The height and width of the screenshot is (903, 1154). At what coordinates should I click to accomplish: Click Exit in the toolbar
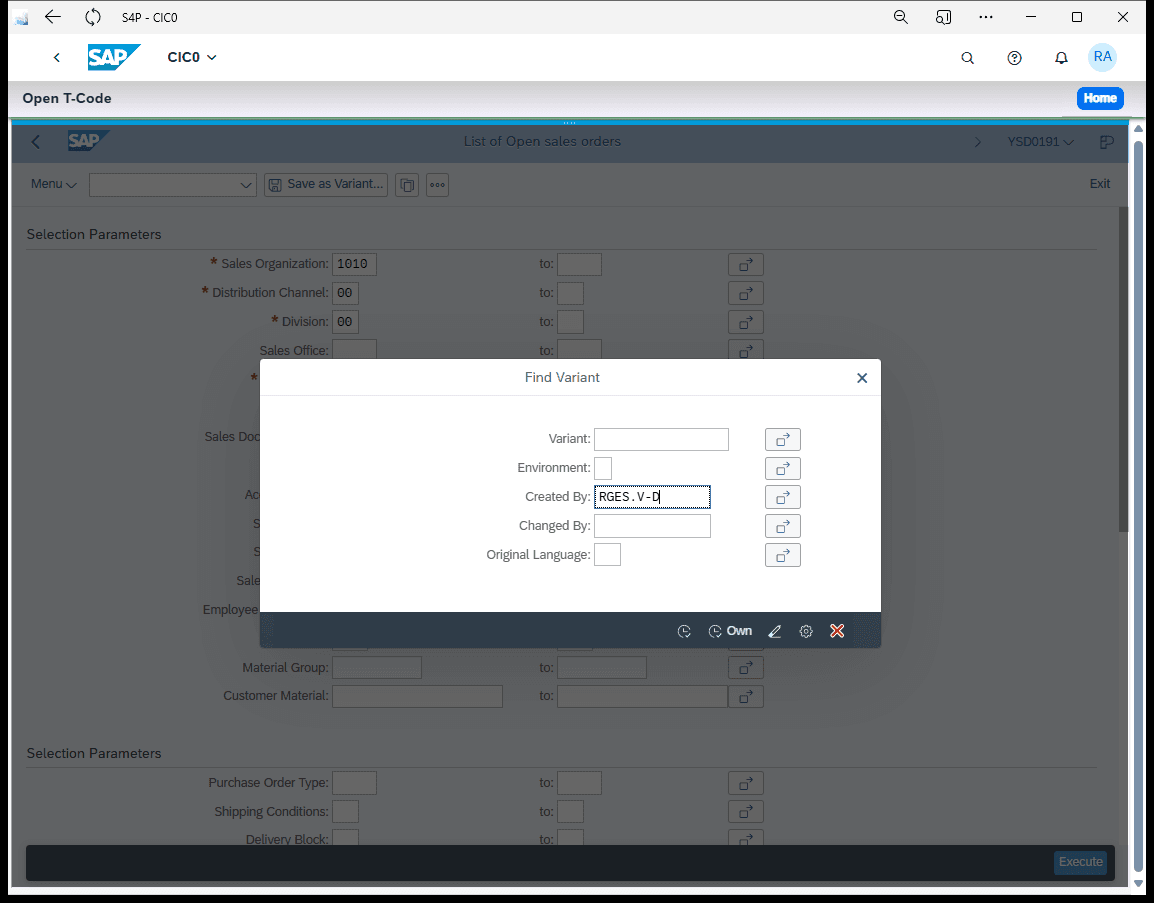click(1100, 184)
